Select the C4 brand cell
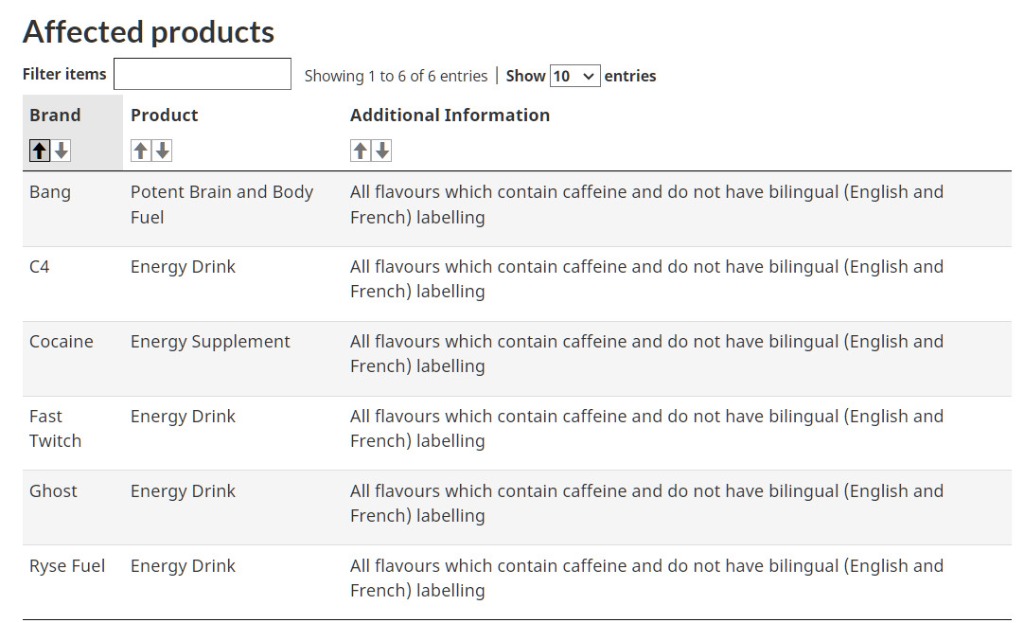 coord(40,267)
